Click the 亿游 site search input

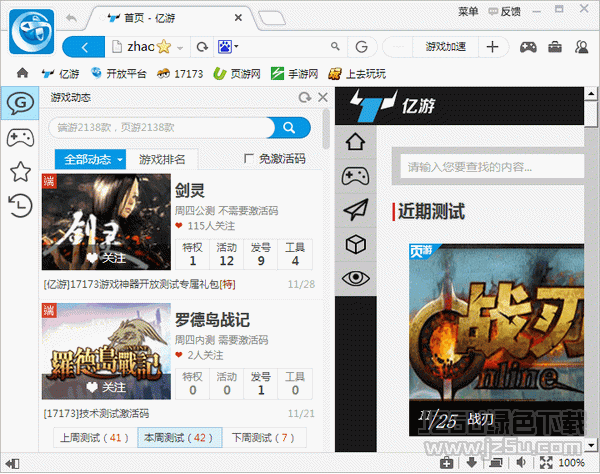[492, 166]
